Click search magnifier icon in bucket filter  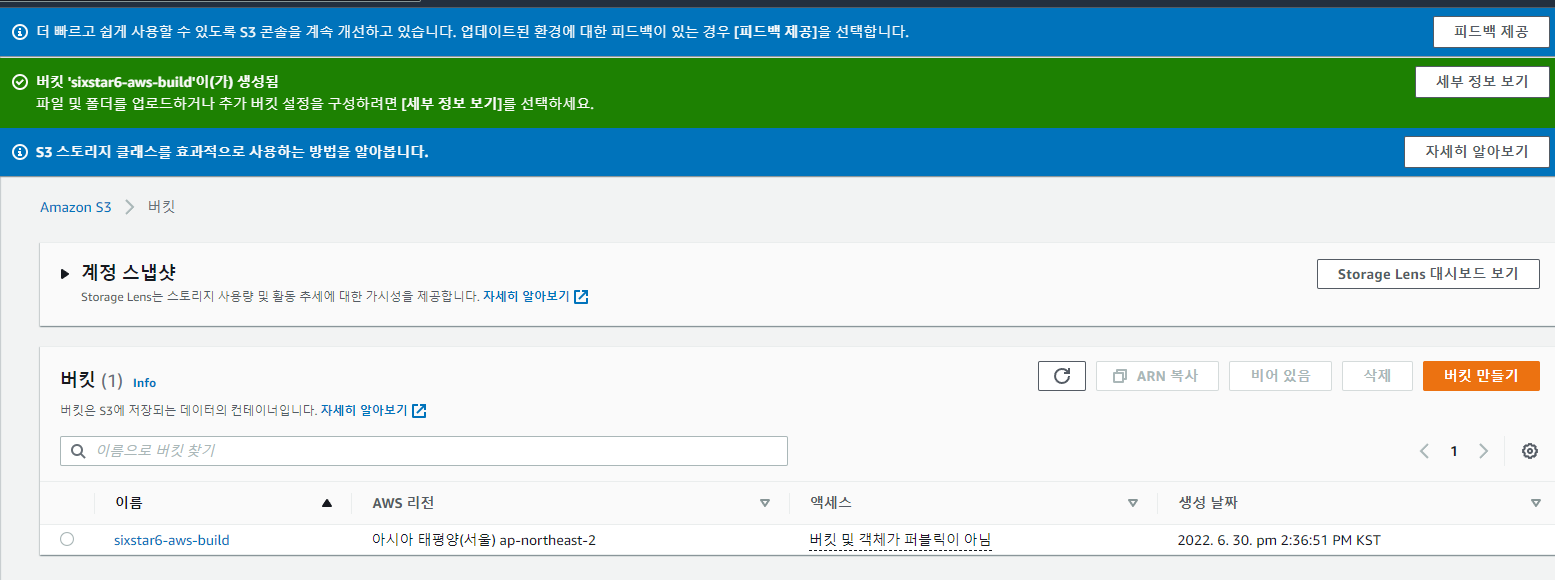coord(78,451)
